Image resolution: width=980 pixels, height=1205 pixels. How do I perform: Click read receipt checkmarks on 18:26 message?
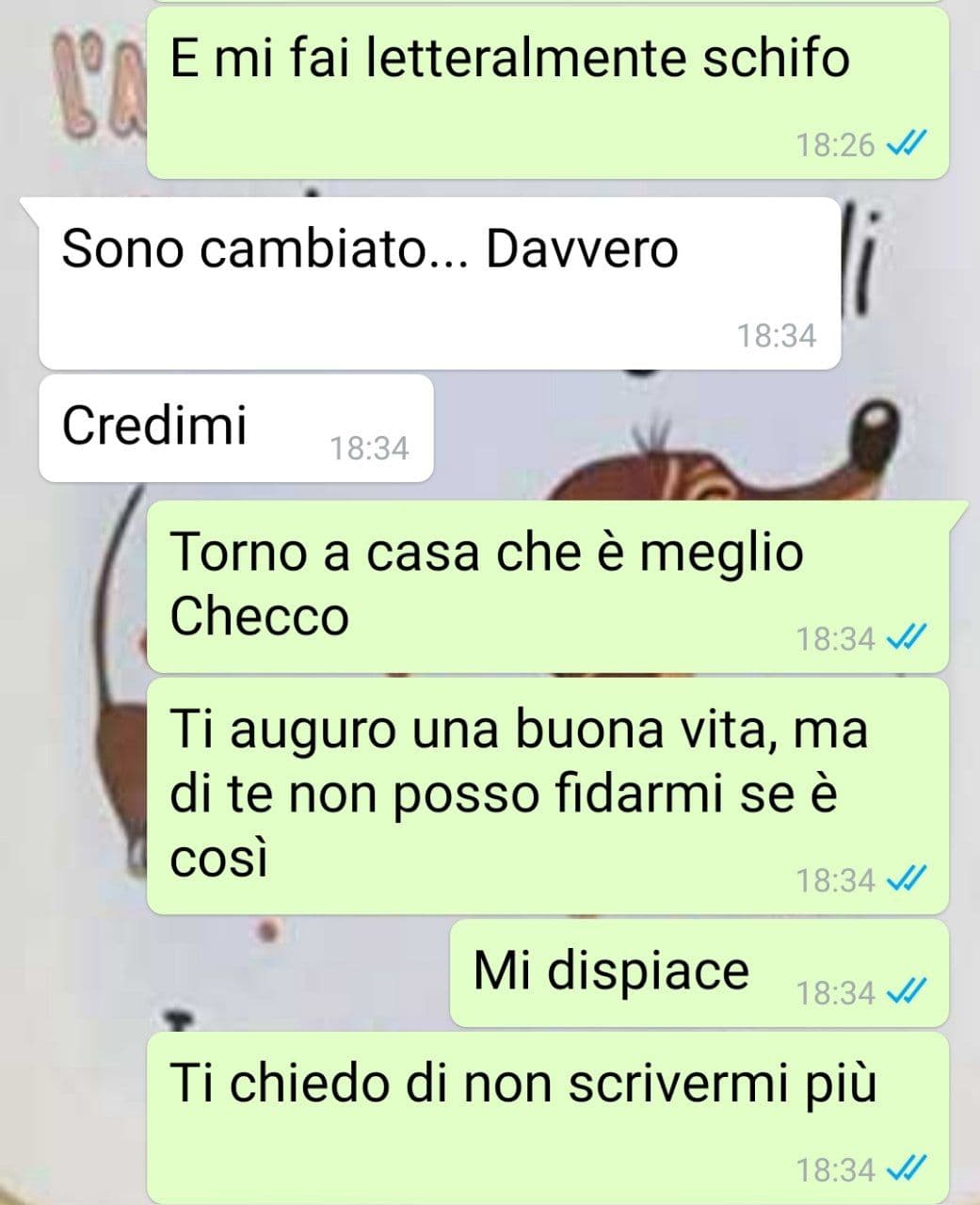click(x=908, y=145)
